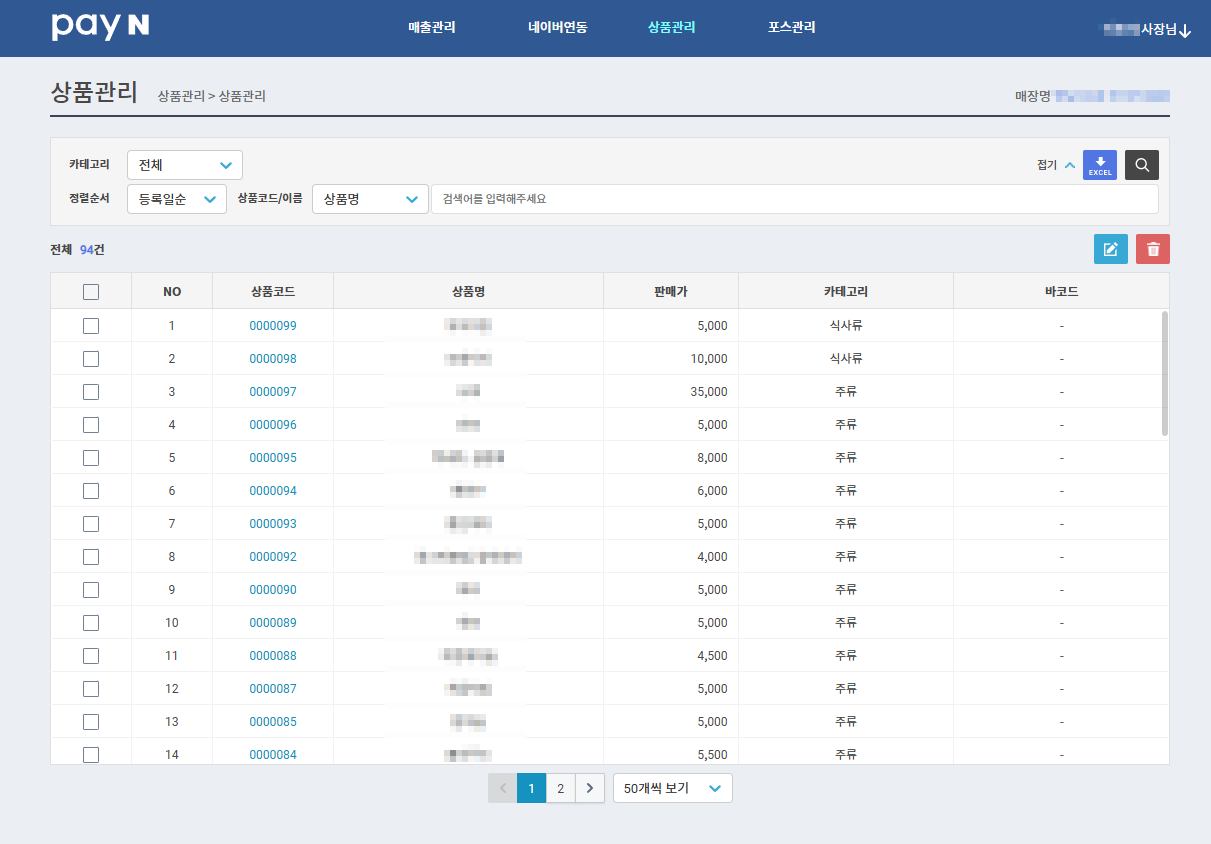Open product code 0000087 link
Viewport: 1211px width, 844px height.
273,689
